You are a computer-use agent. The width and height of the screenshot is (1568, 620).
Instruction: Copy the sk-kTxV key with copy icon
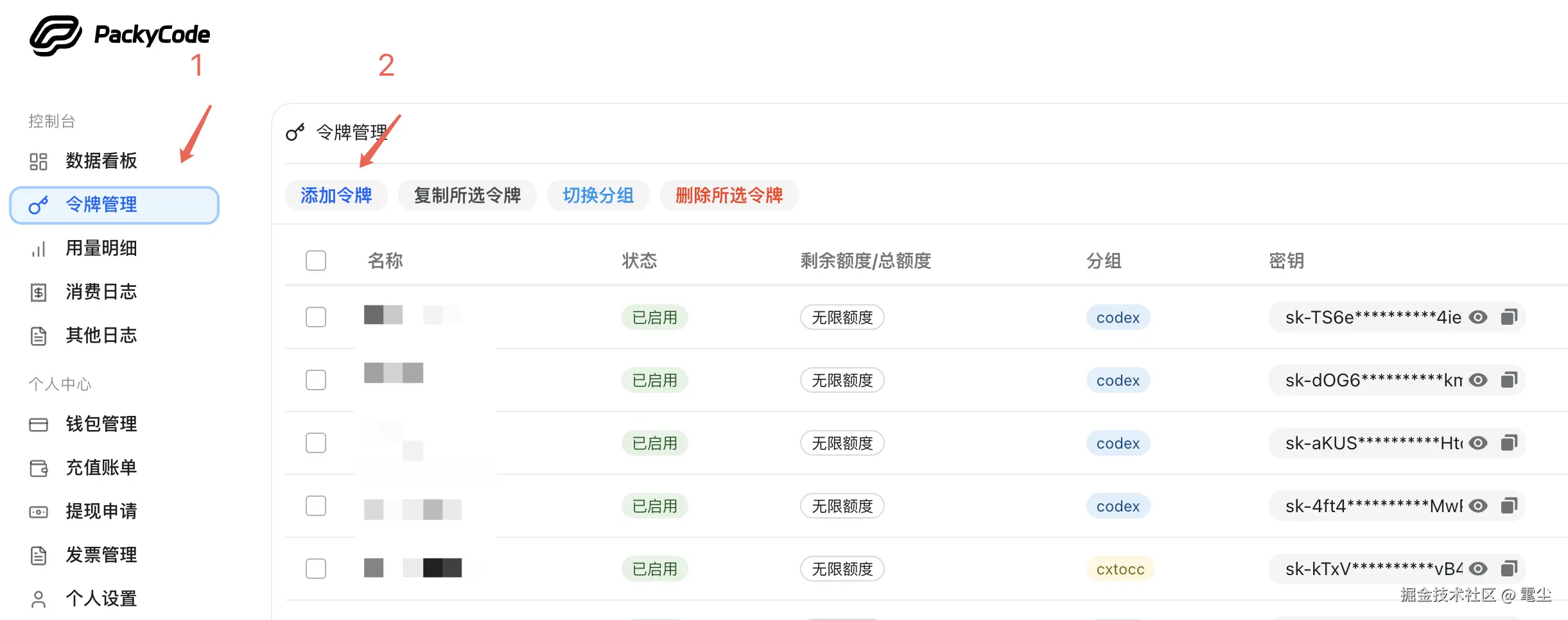1509,569
